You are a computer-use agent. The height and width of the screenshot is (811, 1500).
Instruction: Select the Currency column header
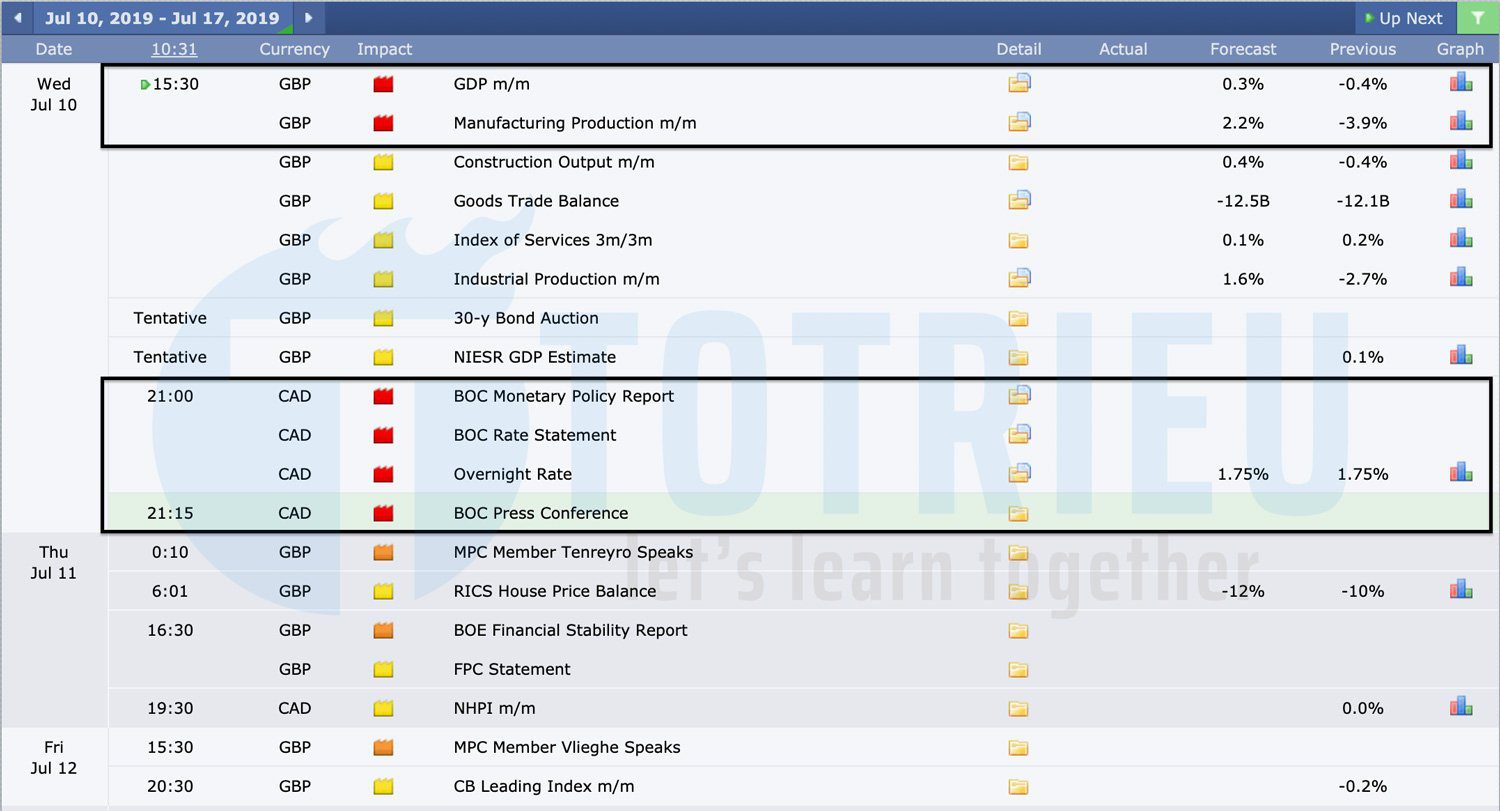294,48
